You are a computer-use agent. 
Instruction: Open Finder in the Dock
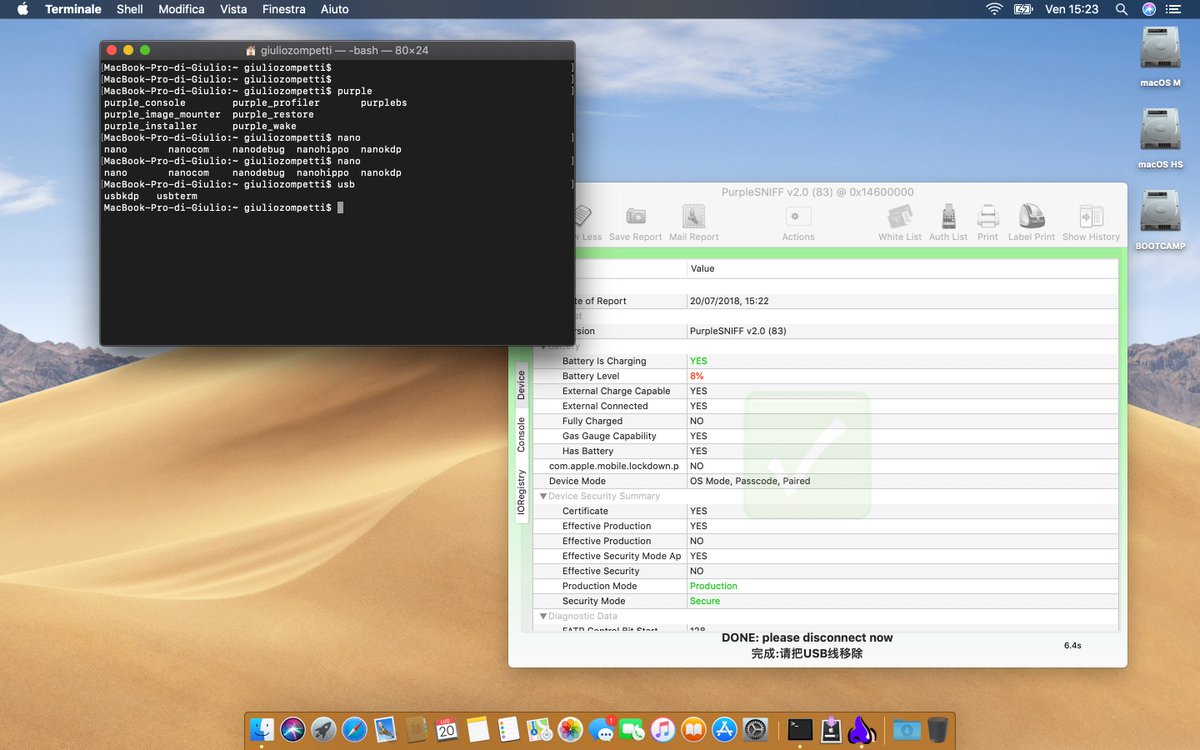point(263,730)
